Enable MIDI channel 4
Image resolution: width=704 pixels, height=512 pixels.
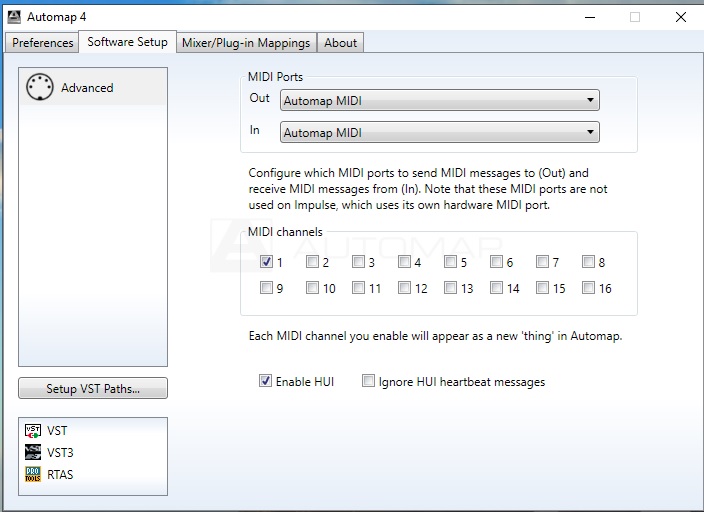click(x=404, y=261)
